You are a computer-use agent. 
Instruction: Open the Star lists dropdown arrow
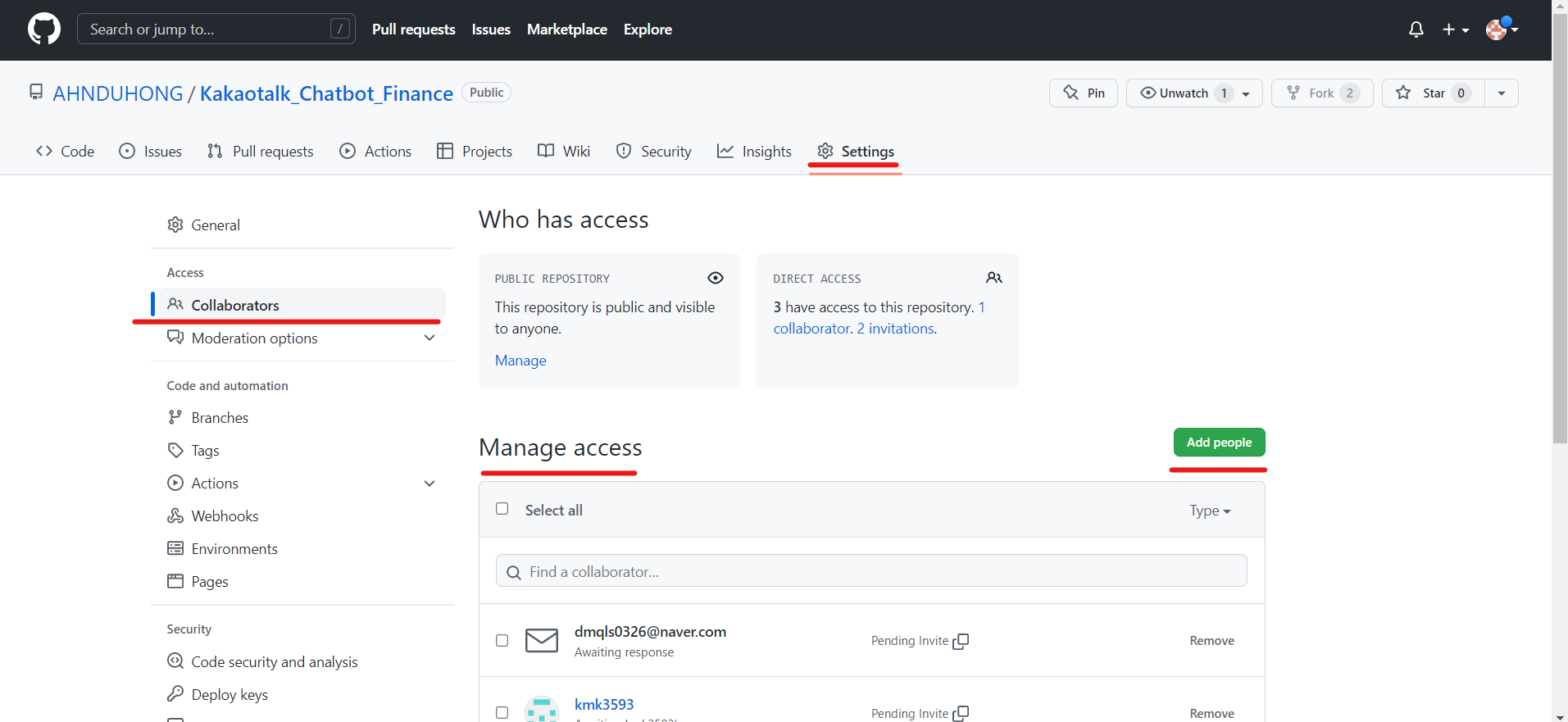click(x=1502, y=93)
